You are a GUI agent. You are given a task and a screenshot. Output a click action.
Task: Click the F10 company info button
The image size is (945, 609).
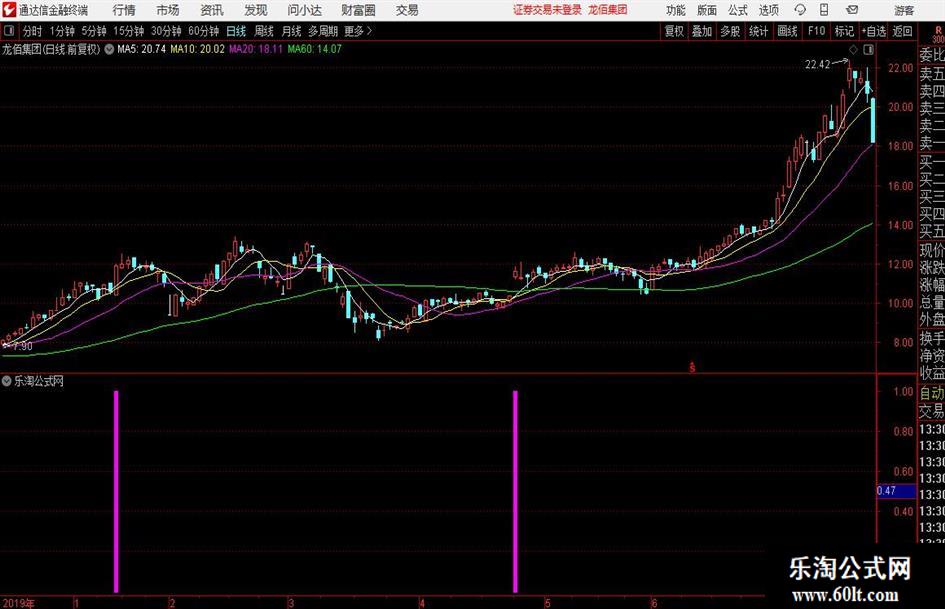(816, 31)
